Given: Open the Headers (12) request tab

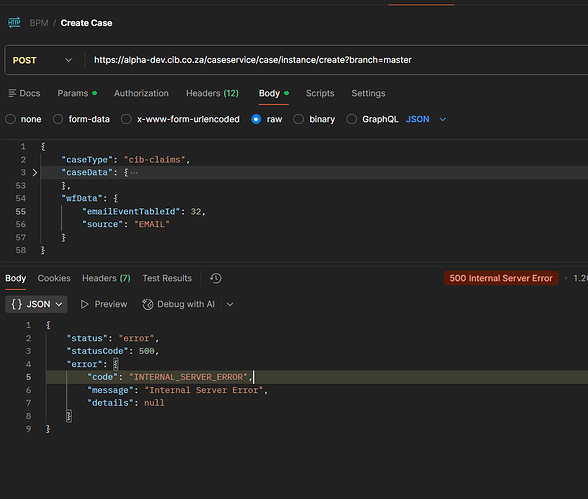Looking at the screenshot, I should point(212,93).
